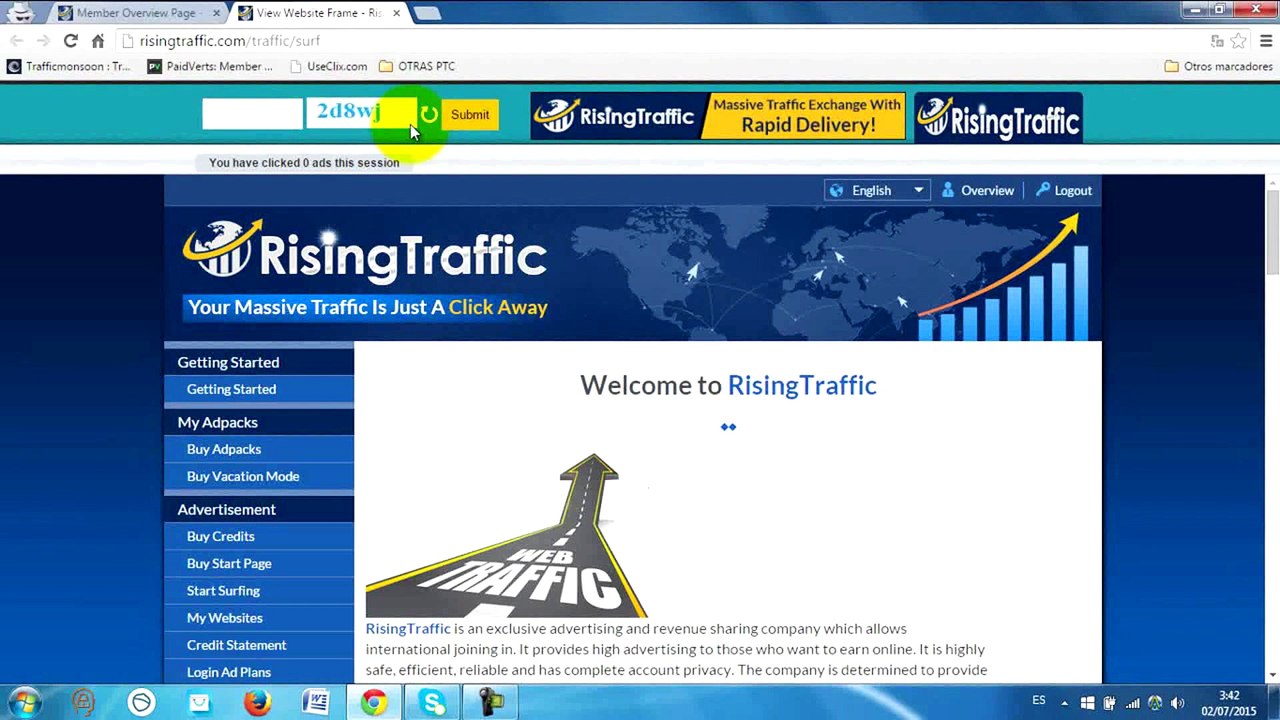
Task: Expand the OTRAS PTC bookmark folder
Action: pyautogui.click(x=417, y=66)
